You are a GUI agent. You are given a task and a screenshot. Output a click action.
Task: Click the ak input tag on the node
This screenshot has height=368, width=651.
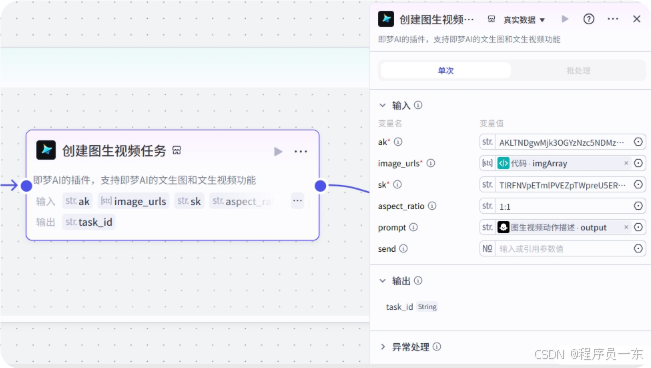78,201
